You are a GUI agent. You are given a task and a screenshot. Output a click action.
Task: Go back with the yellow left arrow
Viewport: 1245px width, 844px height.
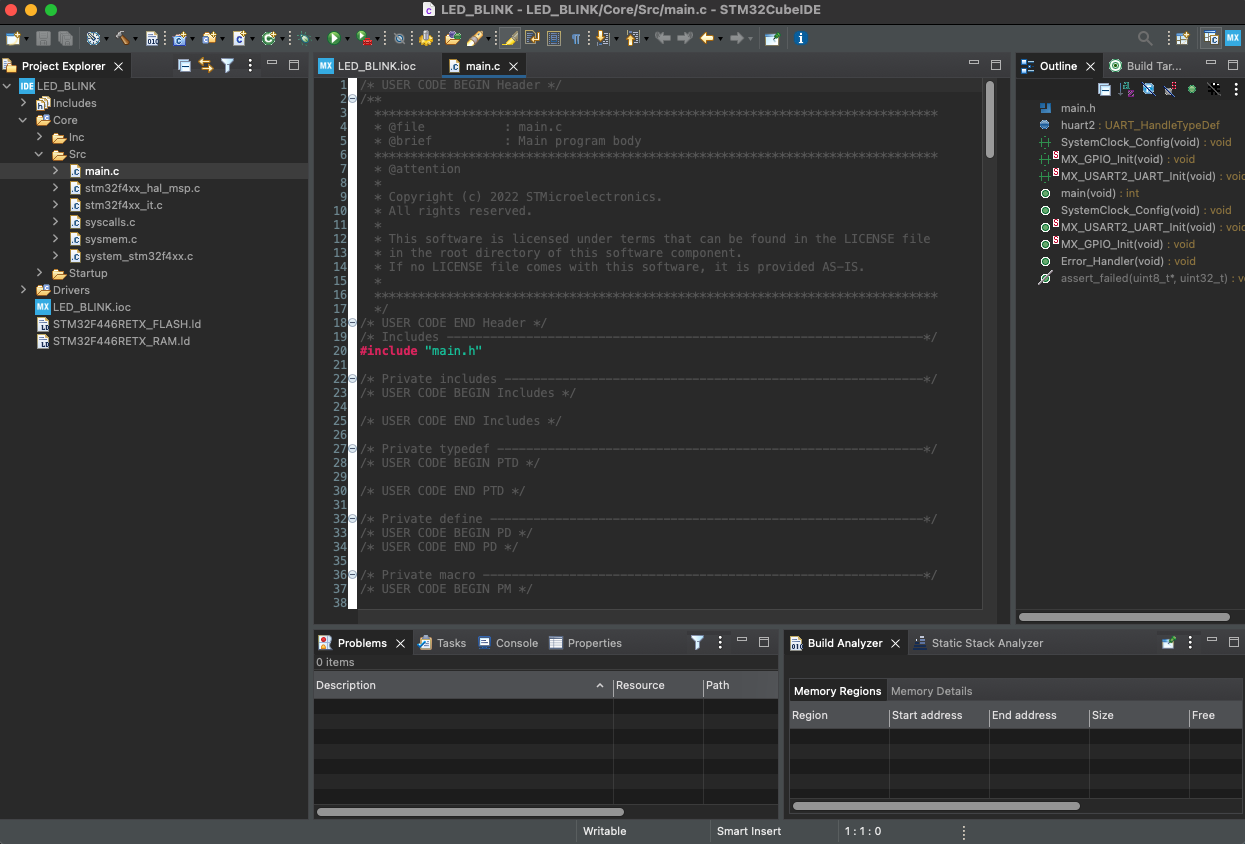pyautogui.click(x=707, y=38)
